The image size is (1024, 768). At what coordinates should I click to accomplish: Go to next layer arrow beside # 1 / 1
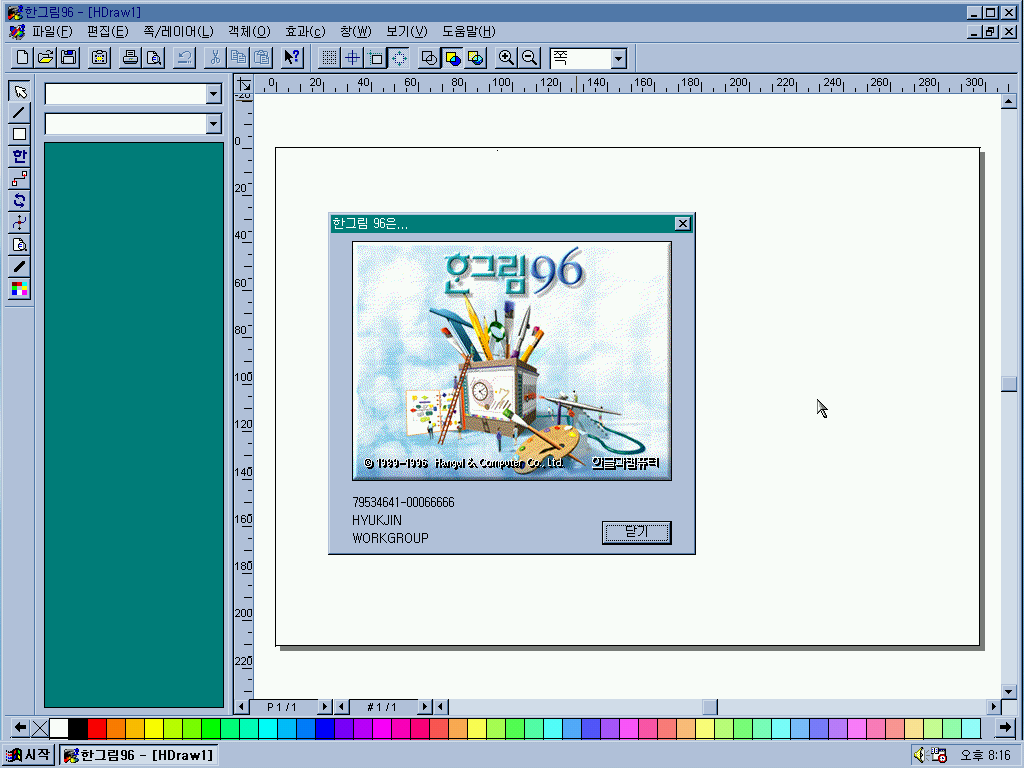425,707
